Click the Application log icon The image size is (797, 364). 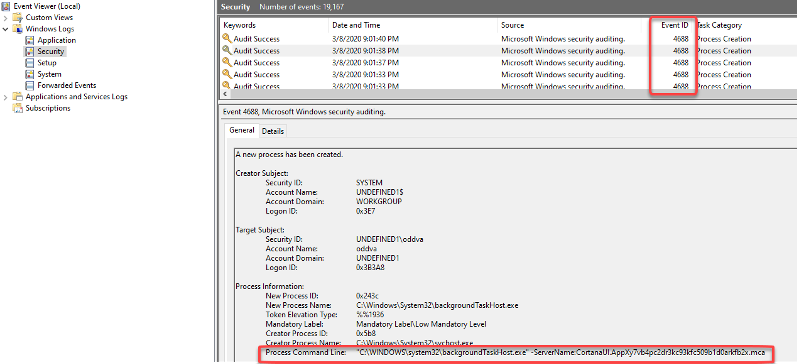[x=29, y=40]
